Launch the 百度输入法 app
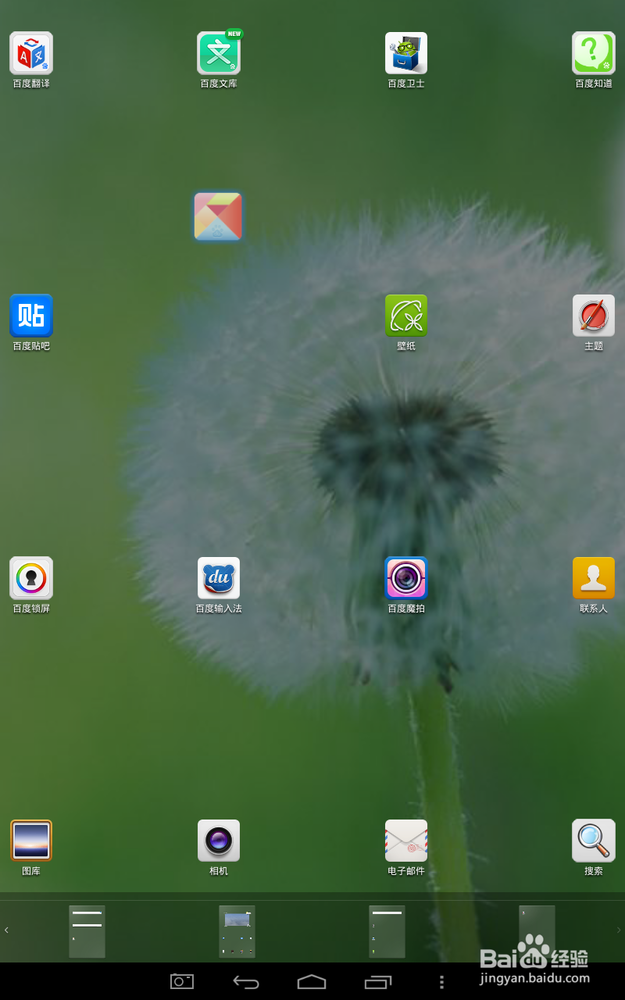This screenshot has width=625, height=1000. pyautogui.click(x=219, y=578)
